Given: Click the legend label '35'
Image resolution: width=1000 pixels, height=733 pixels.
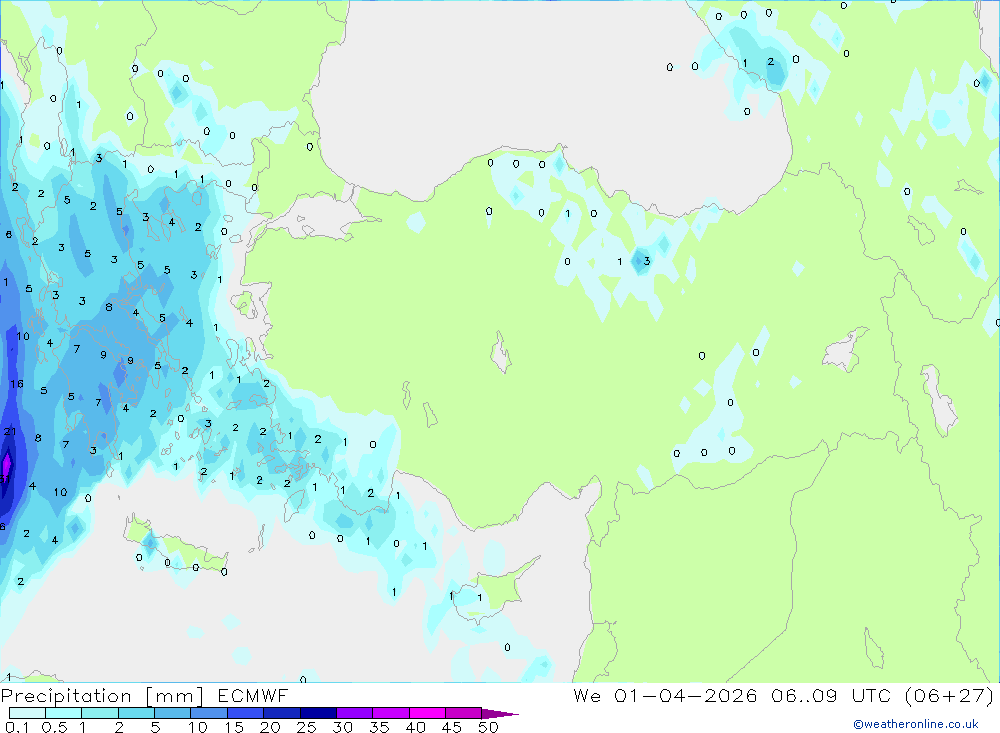Looking at the screenshot, I should click(379, 727).
